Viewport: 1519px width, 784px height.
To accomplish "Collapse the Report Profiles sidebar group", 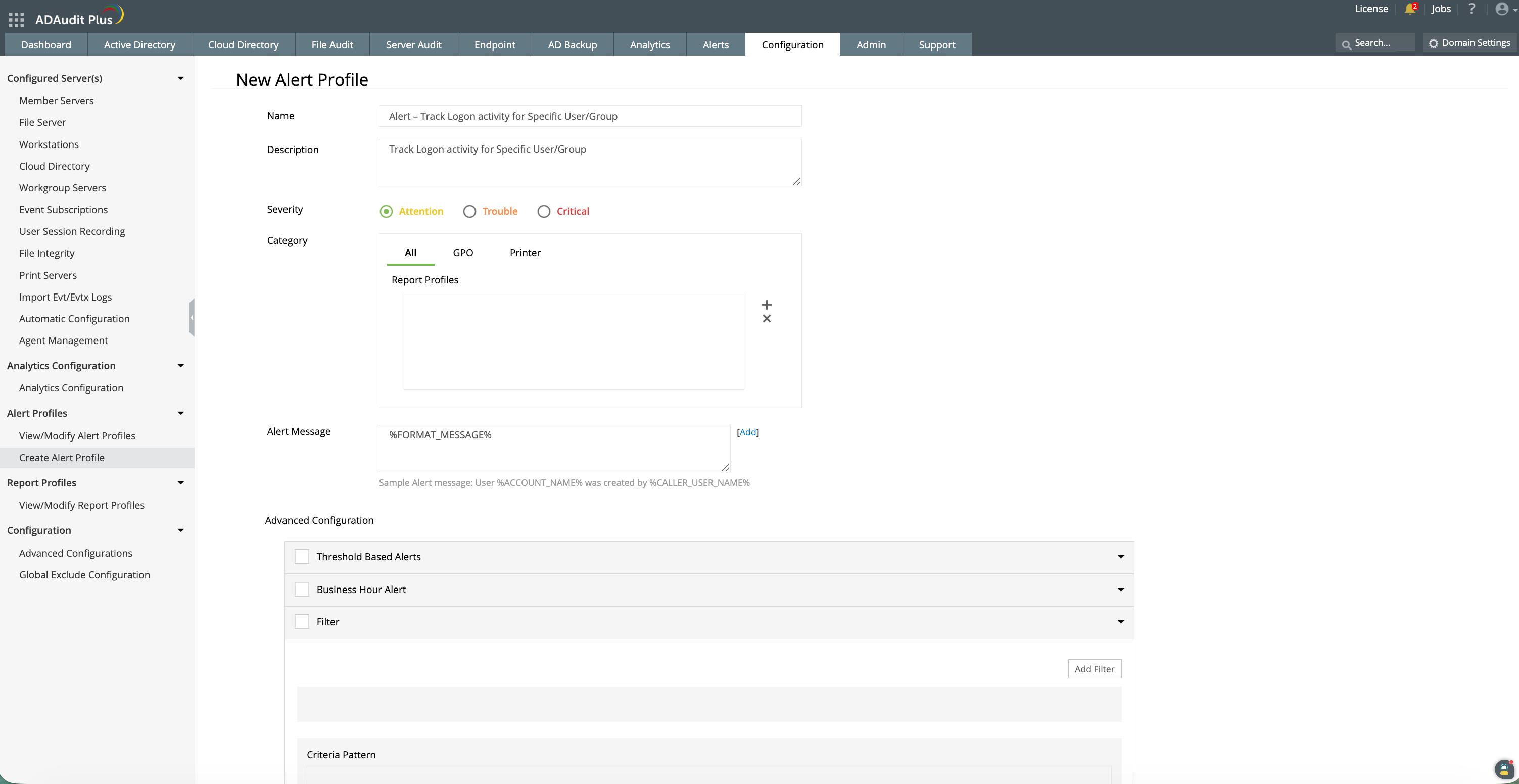I will coord(180,483).
